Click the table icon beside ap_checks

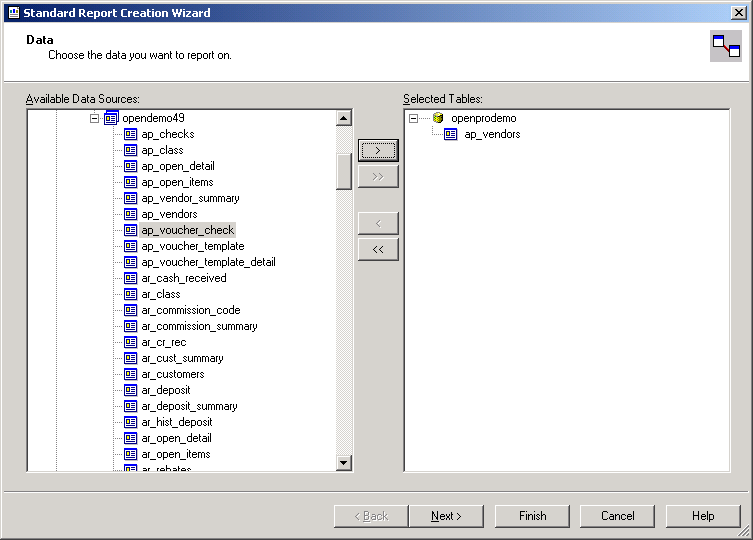click(x=130, y=134)
